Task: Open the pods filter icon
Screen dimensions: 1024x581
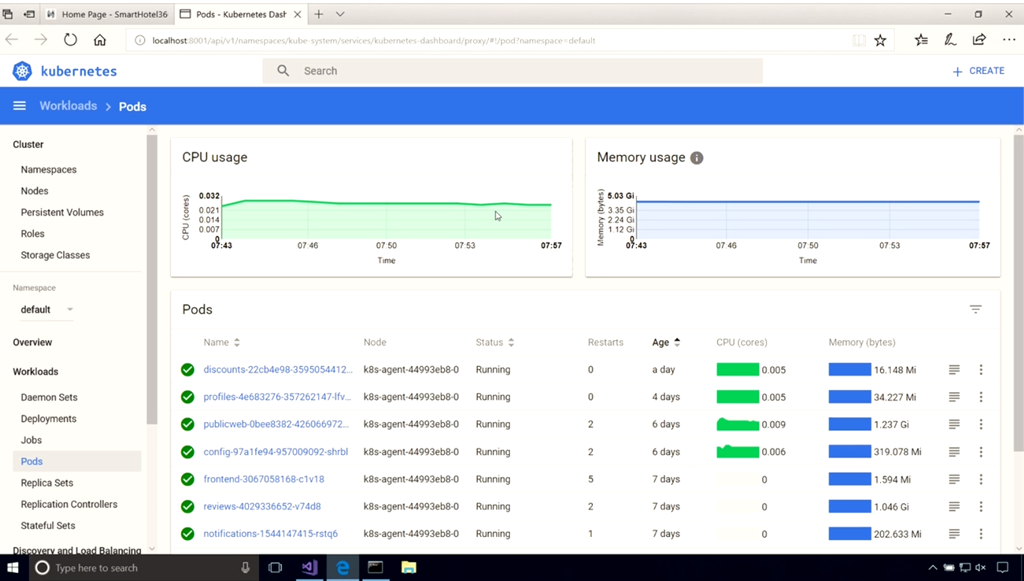Action: [975, 310]
